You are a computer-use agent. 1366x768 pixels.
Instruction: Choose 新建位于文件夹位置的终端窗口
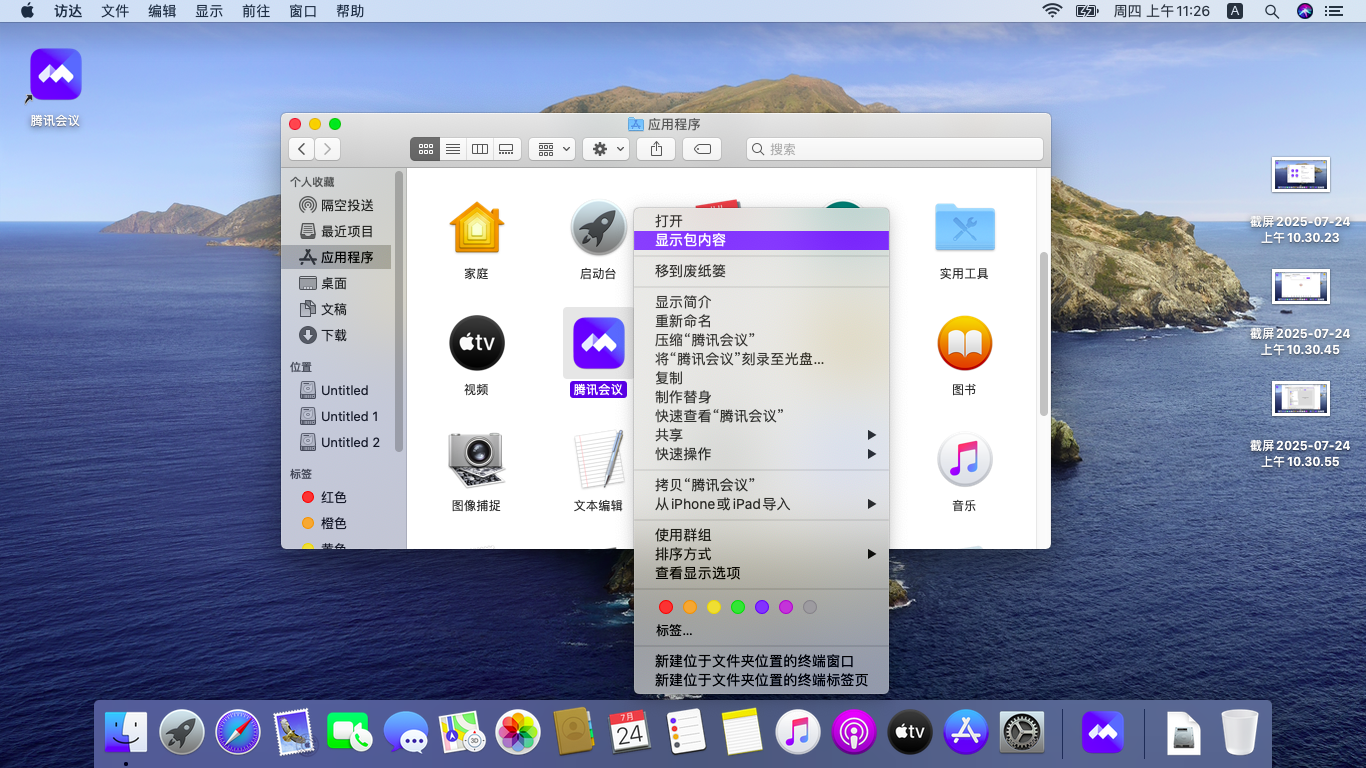(x=761, y=661)
